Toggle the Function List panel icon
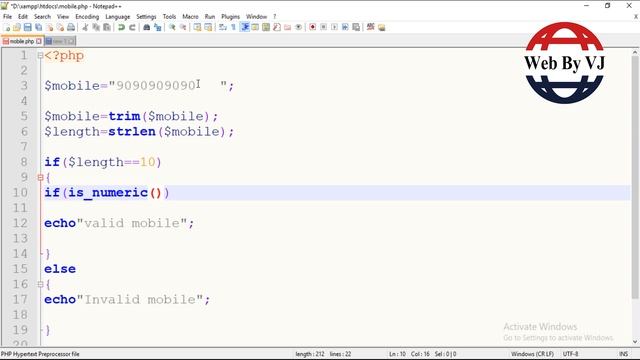This screenshot has height=360, width=640. (x=277, y=27)
